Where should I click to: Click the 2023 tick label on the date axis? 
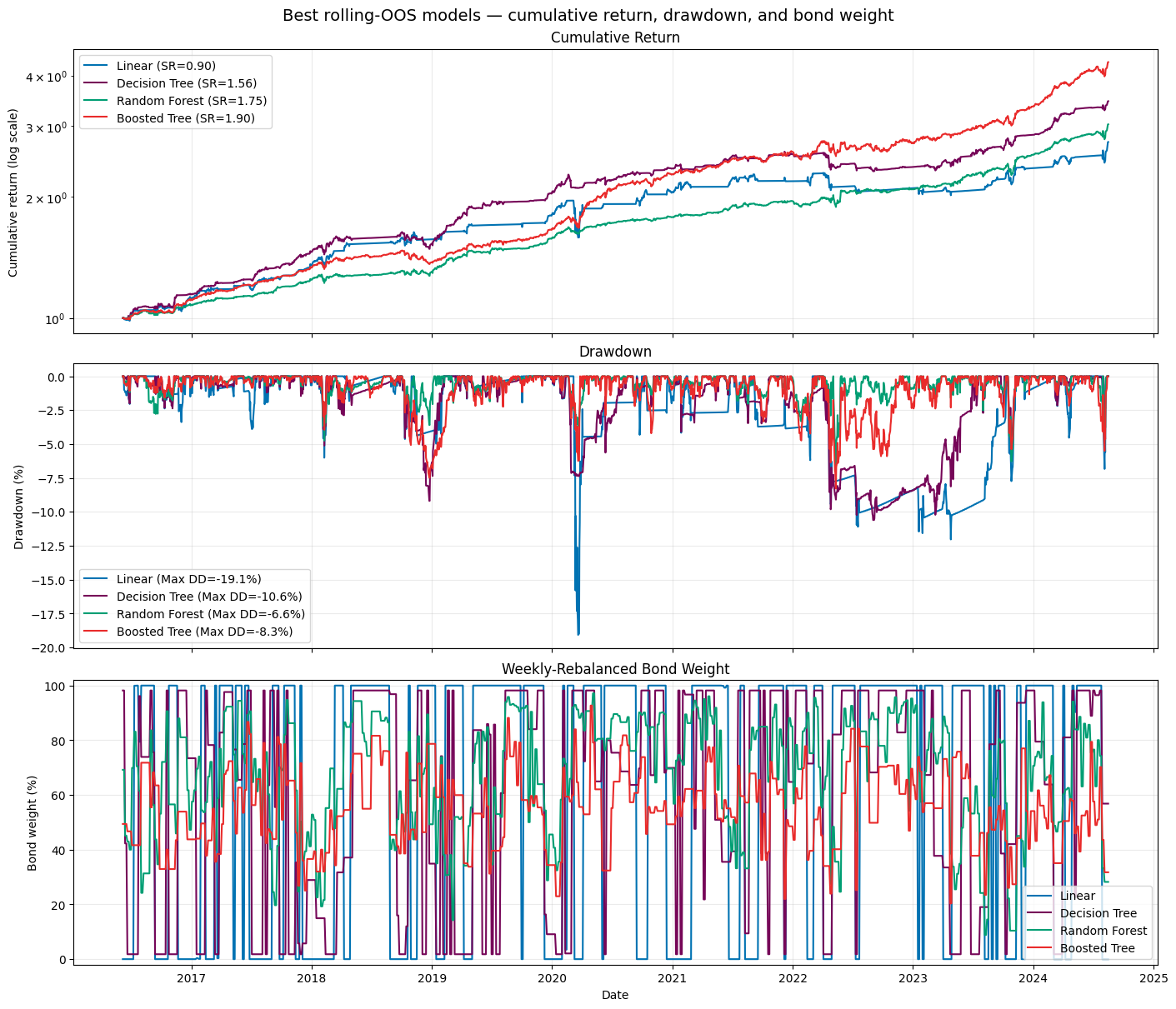(x=913, y=979)
